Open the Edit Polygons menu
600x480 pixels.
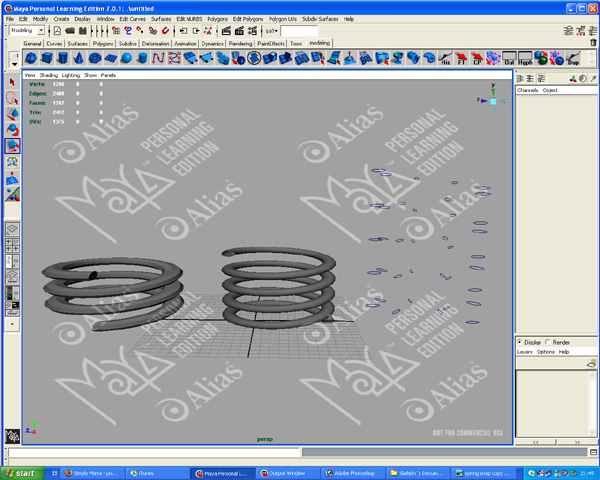248,19
